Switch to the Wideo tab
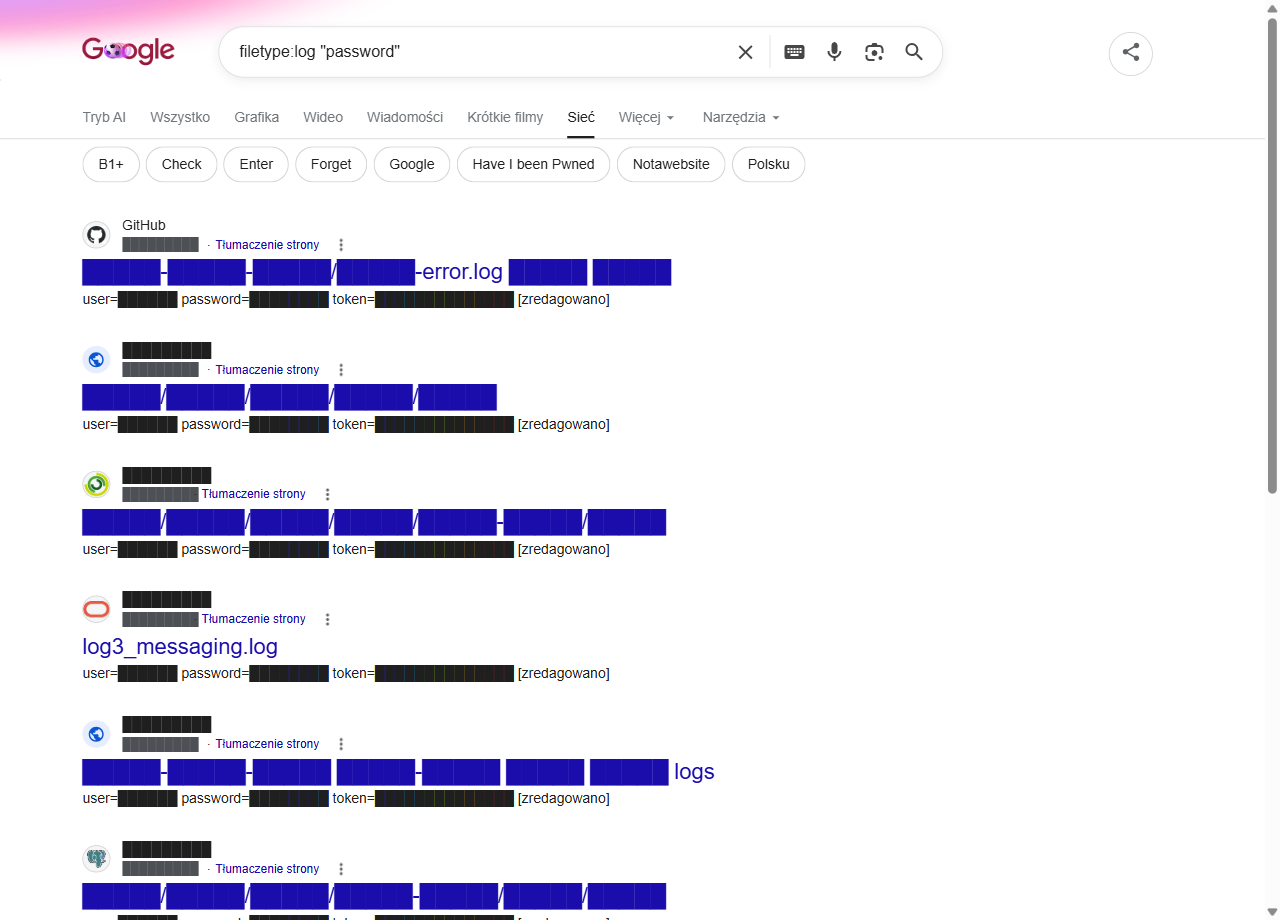 tap(323, 117)
